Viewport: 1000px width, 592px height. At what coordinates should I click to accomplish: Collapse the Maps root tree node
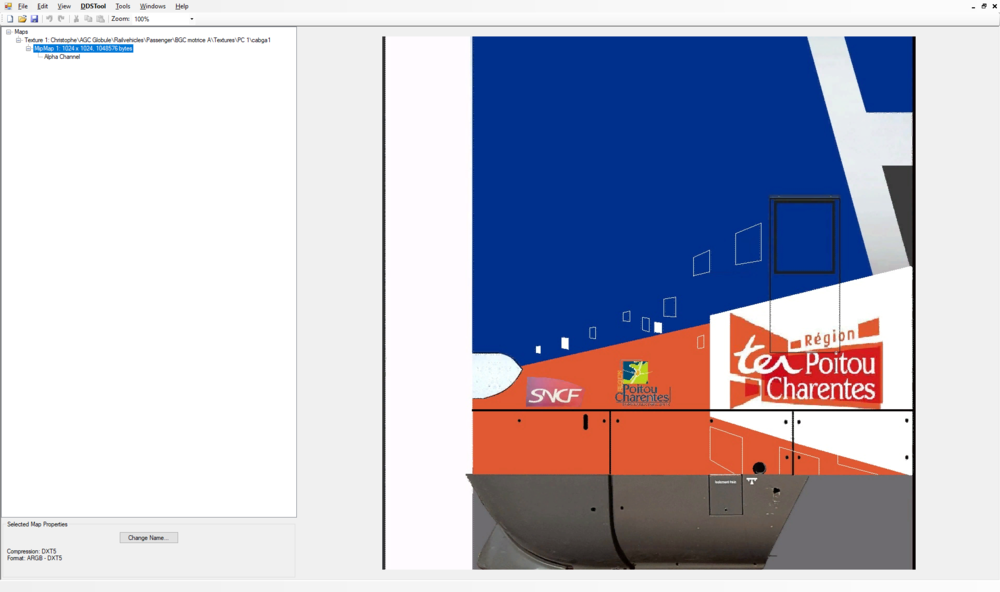[x=8, y=32]
